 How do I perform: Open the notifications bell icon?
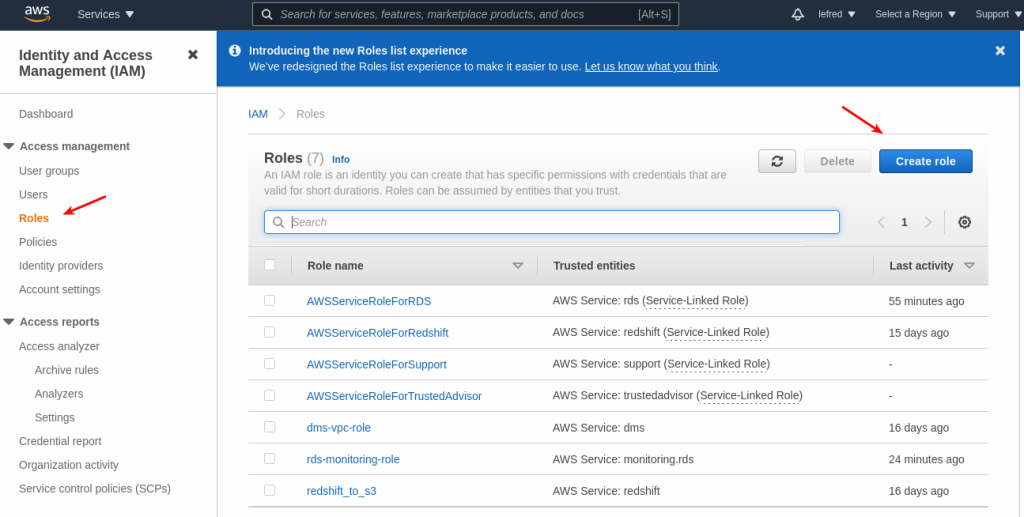pyautogui.click(x=797, y=14)
